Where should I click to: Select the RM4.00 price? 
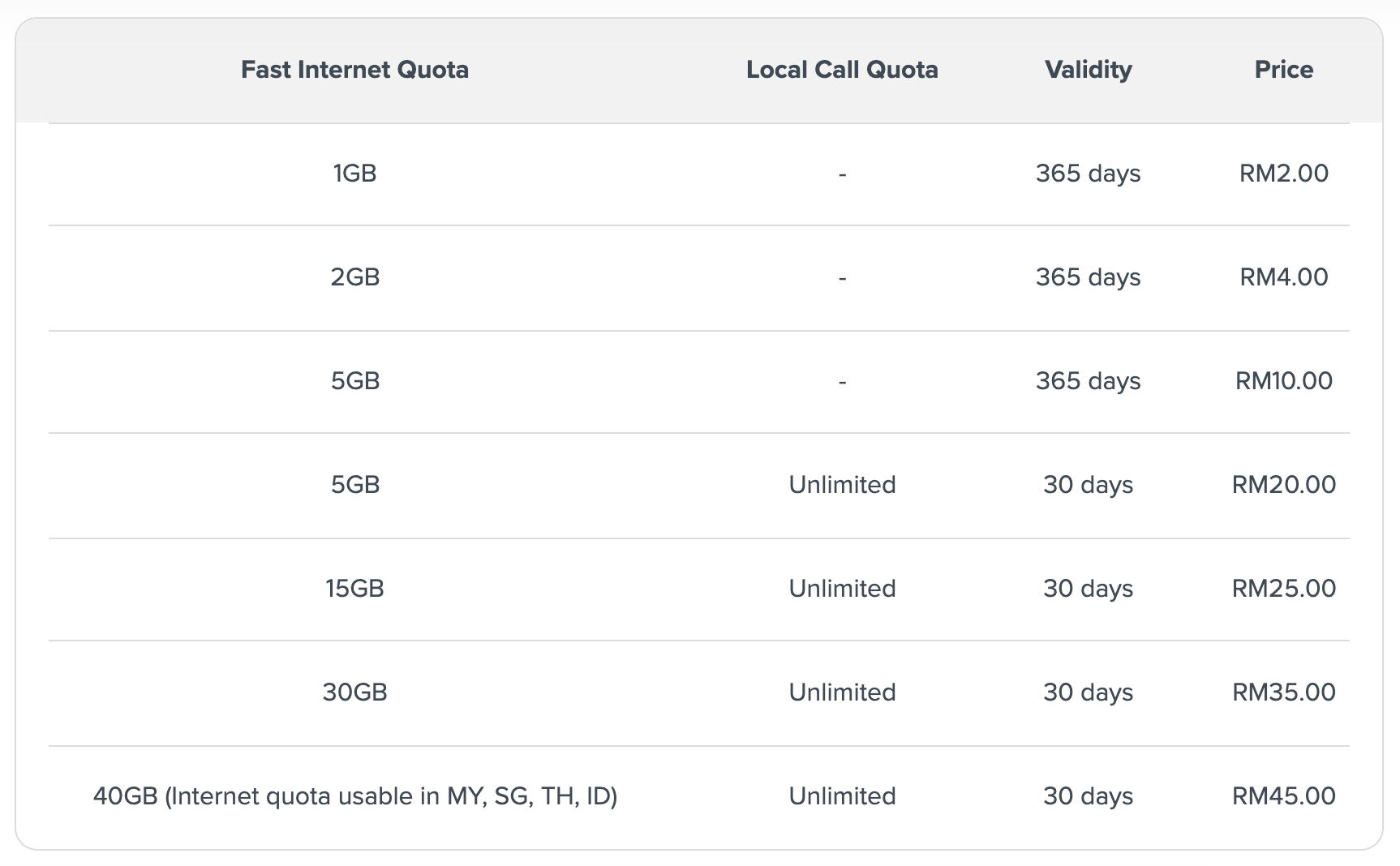(1283, 277)
